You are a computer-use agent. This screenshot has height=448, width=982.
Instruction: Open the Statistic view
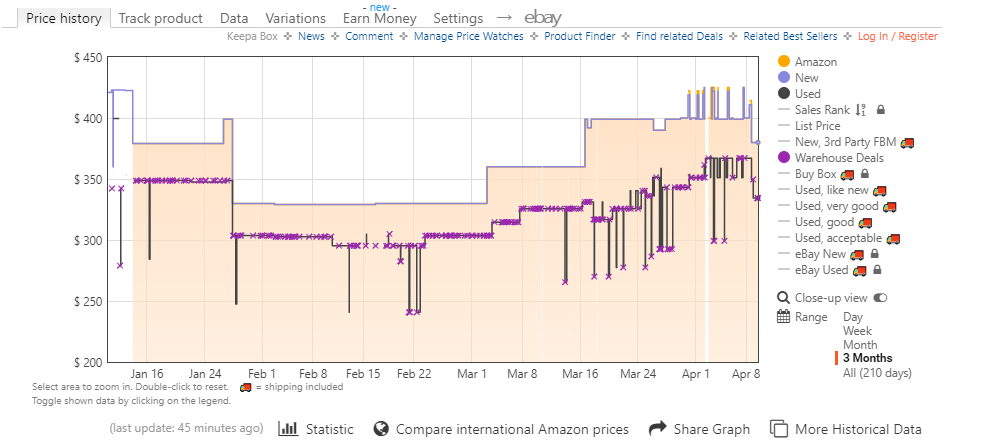coord(329,429)
